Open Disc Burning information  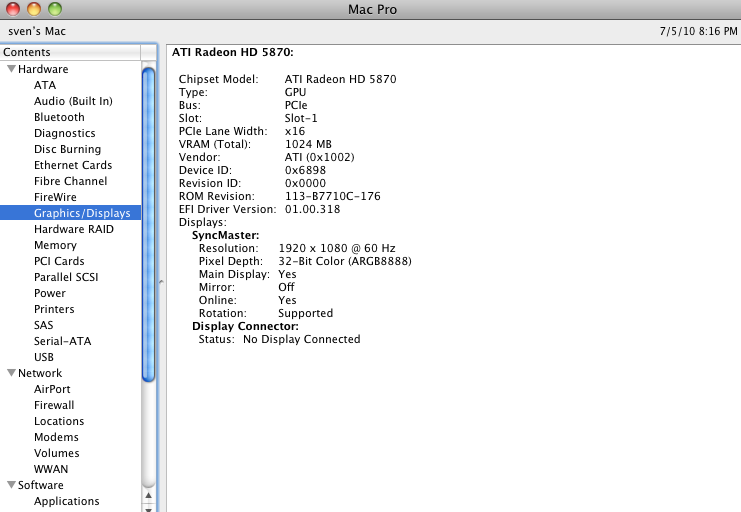[68, 149]
